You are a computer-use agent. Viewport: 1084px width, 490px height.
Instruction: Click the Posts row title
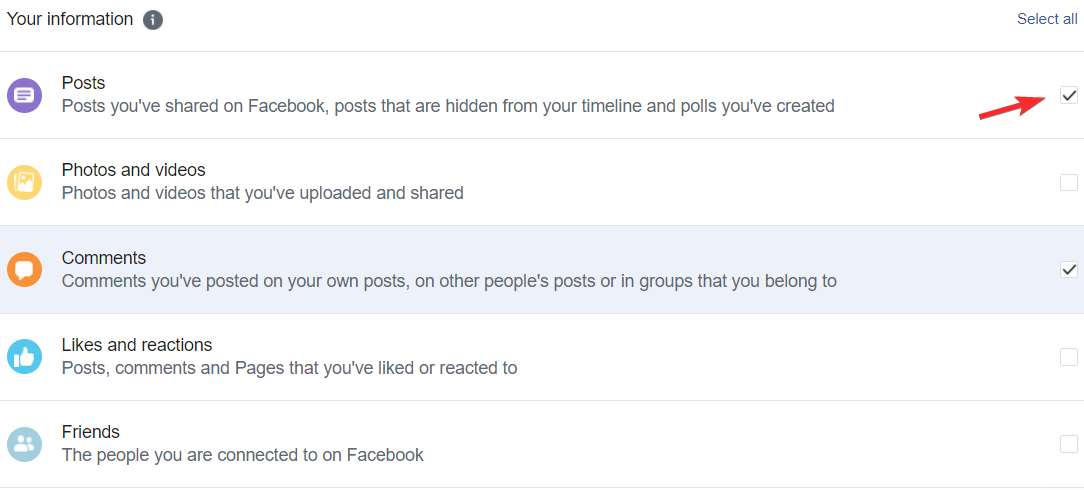point(83,83)
